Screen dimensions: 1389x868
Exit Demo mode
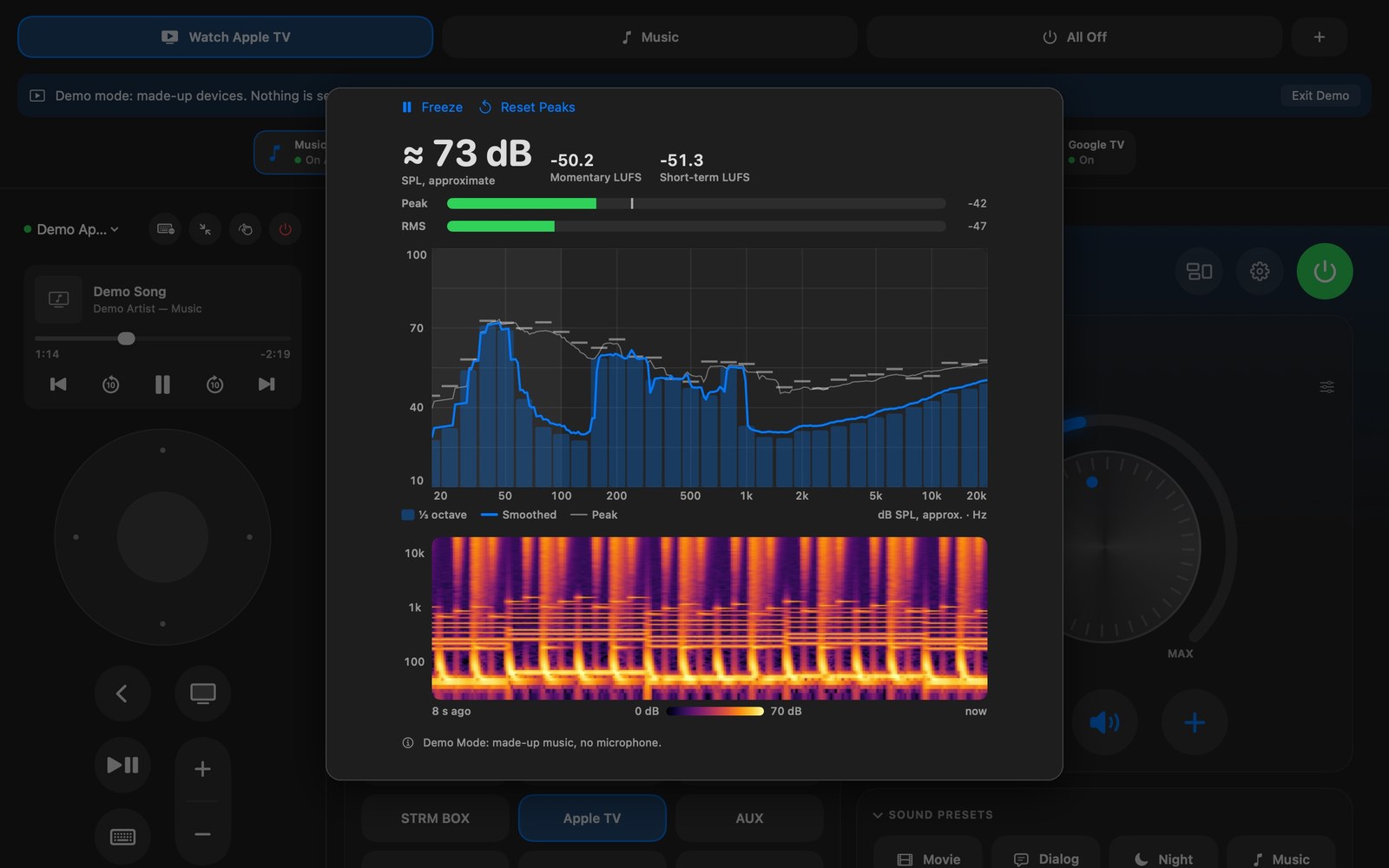point(1320,95)
